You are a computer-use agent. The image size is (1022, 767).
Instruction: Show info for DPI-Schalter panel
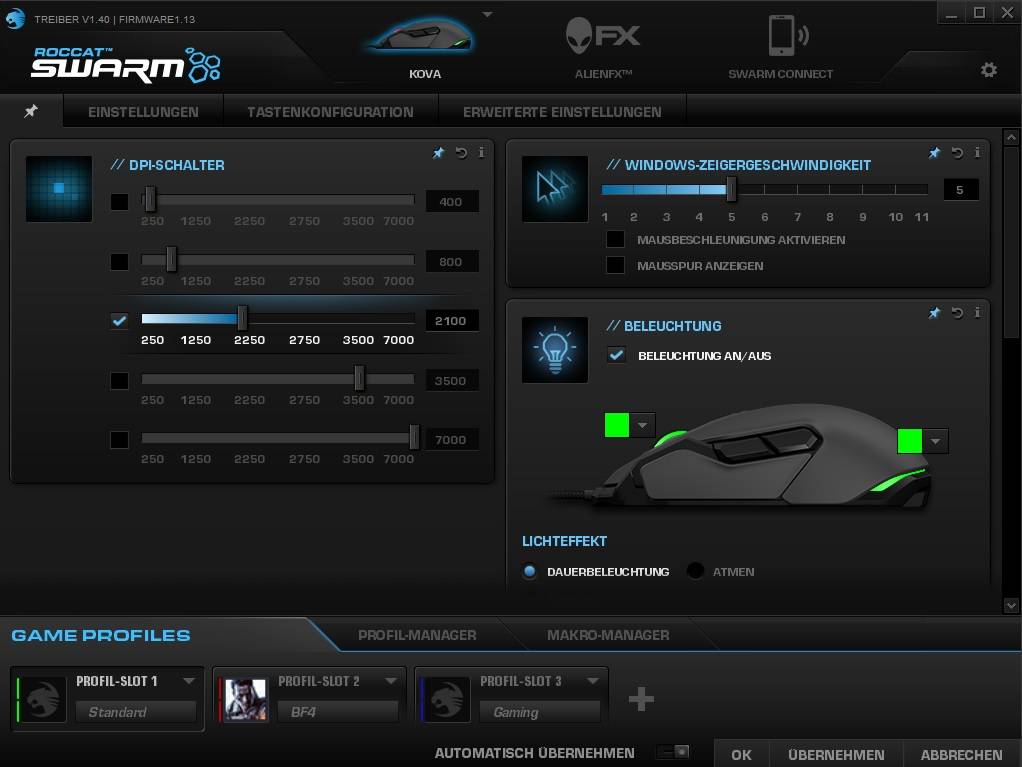pos(481,152)
